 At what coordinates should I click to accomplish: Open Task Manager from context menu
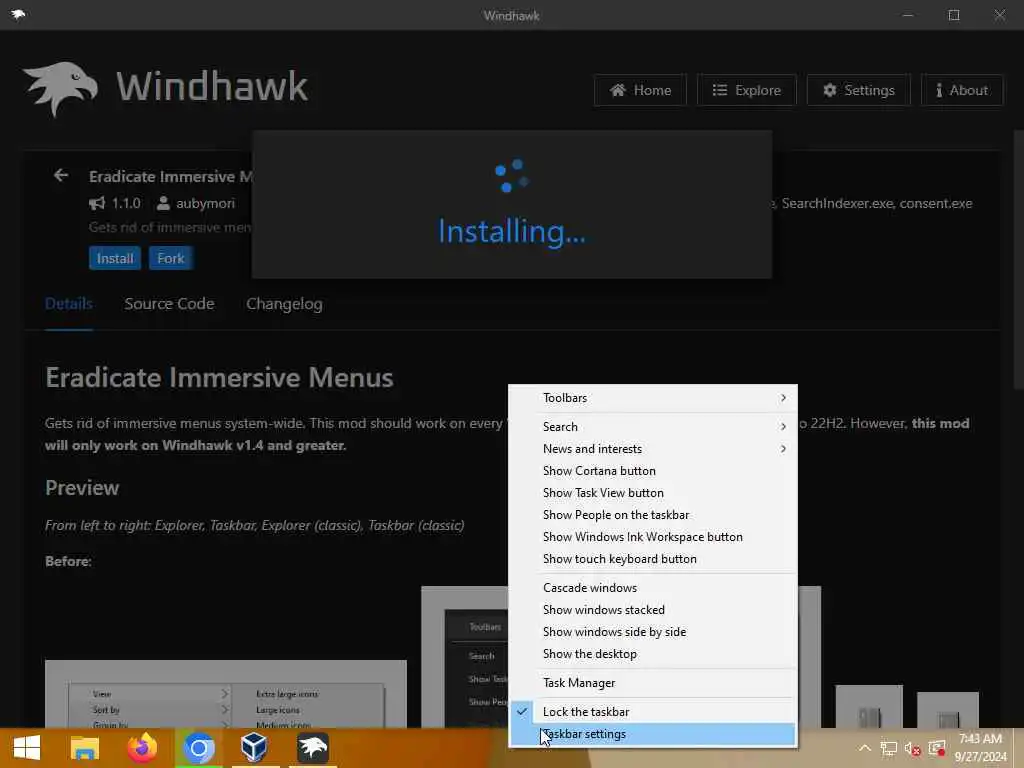[653, 683]
